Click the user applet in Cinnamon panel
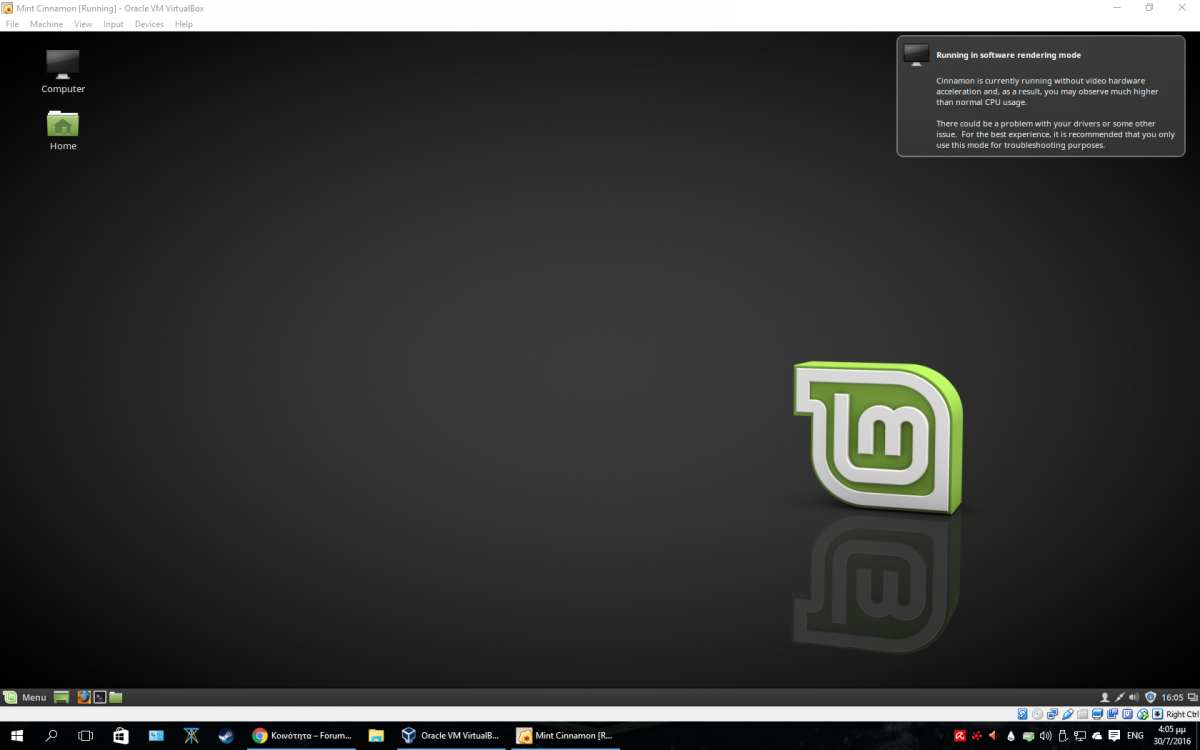This screenshot has width=1200, height=750. click(1105, 697)
